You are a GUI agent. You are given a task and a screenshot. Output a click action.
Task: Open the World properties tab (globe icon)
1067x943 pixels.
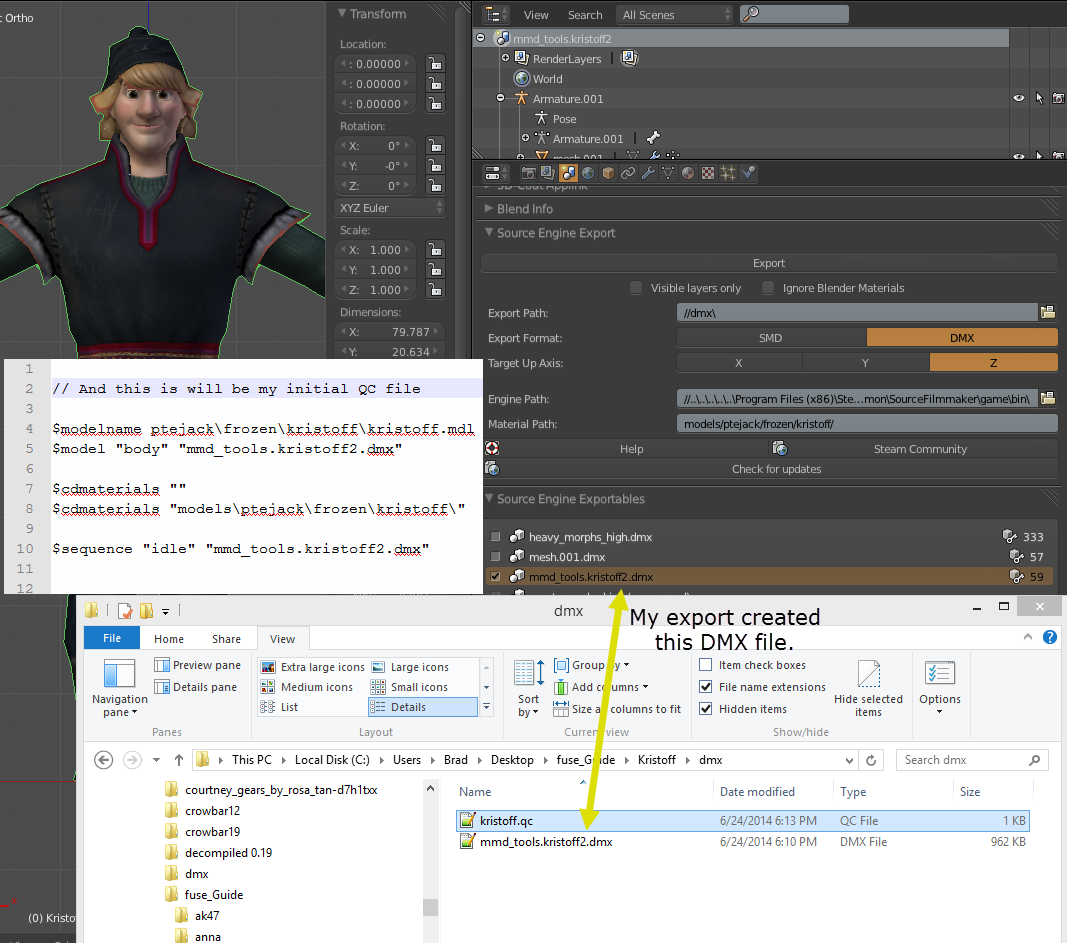click(588, 173)
